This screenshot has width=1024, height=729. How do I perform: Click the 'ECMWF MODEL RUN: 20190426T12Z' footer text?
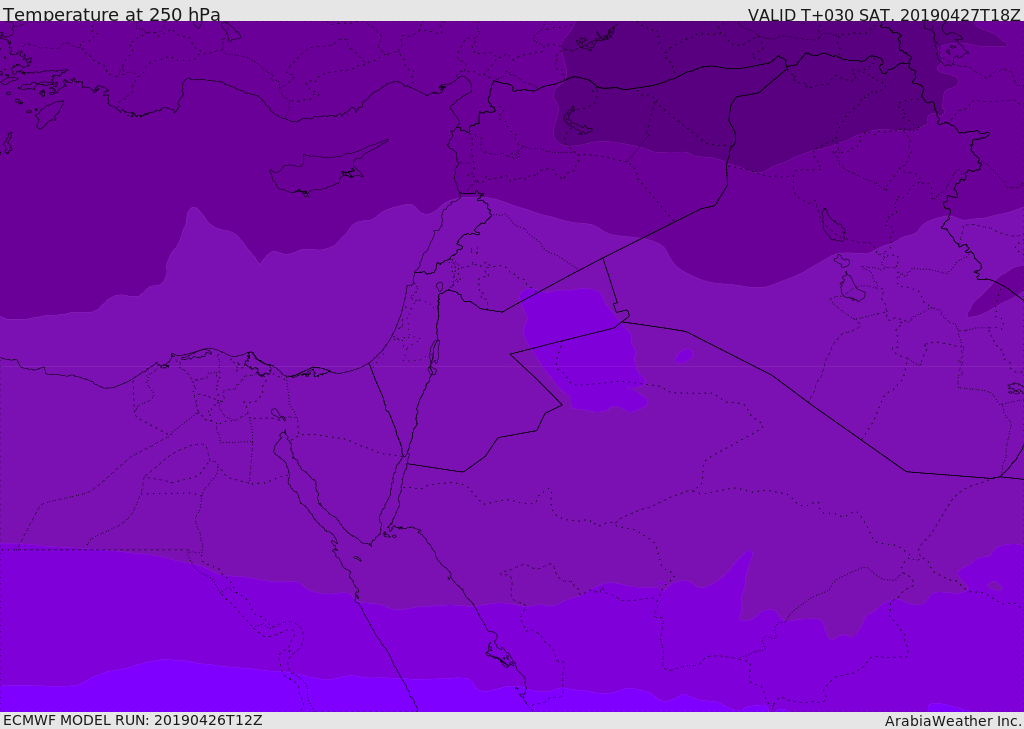(x=133, y=720)
